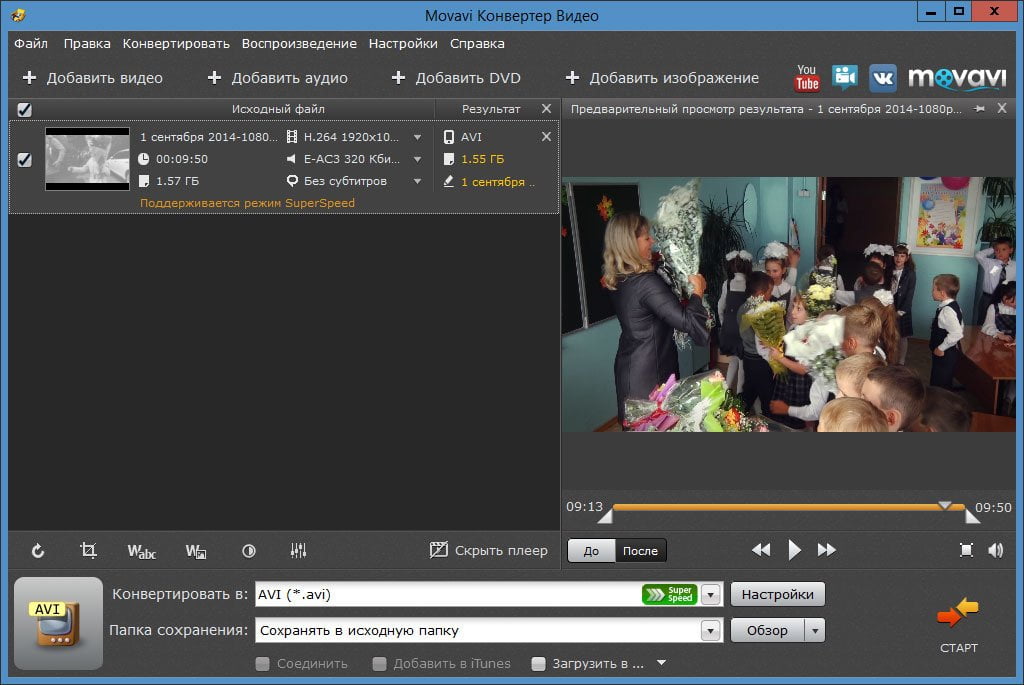1024x685 pixels.
Task: Enable the Загрузить в checkbox
Action: pyautogui.click(x=538, y=664)
